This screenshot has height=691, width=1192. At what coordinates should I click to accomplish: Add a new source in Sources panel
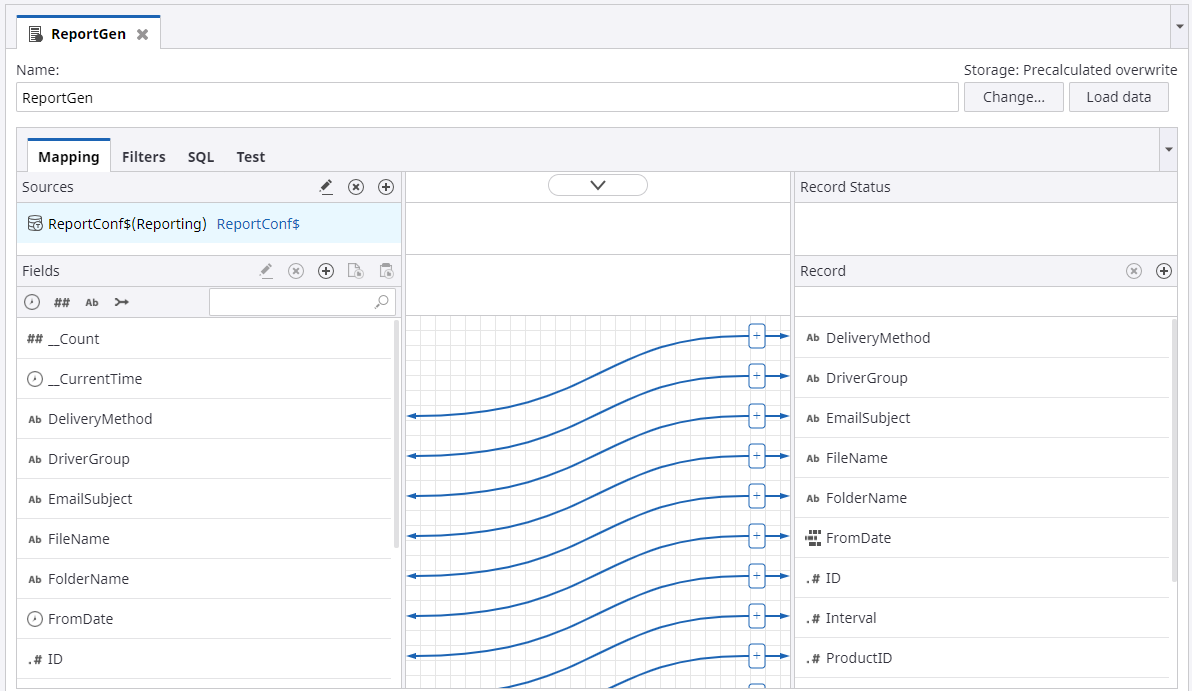386,187
